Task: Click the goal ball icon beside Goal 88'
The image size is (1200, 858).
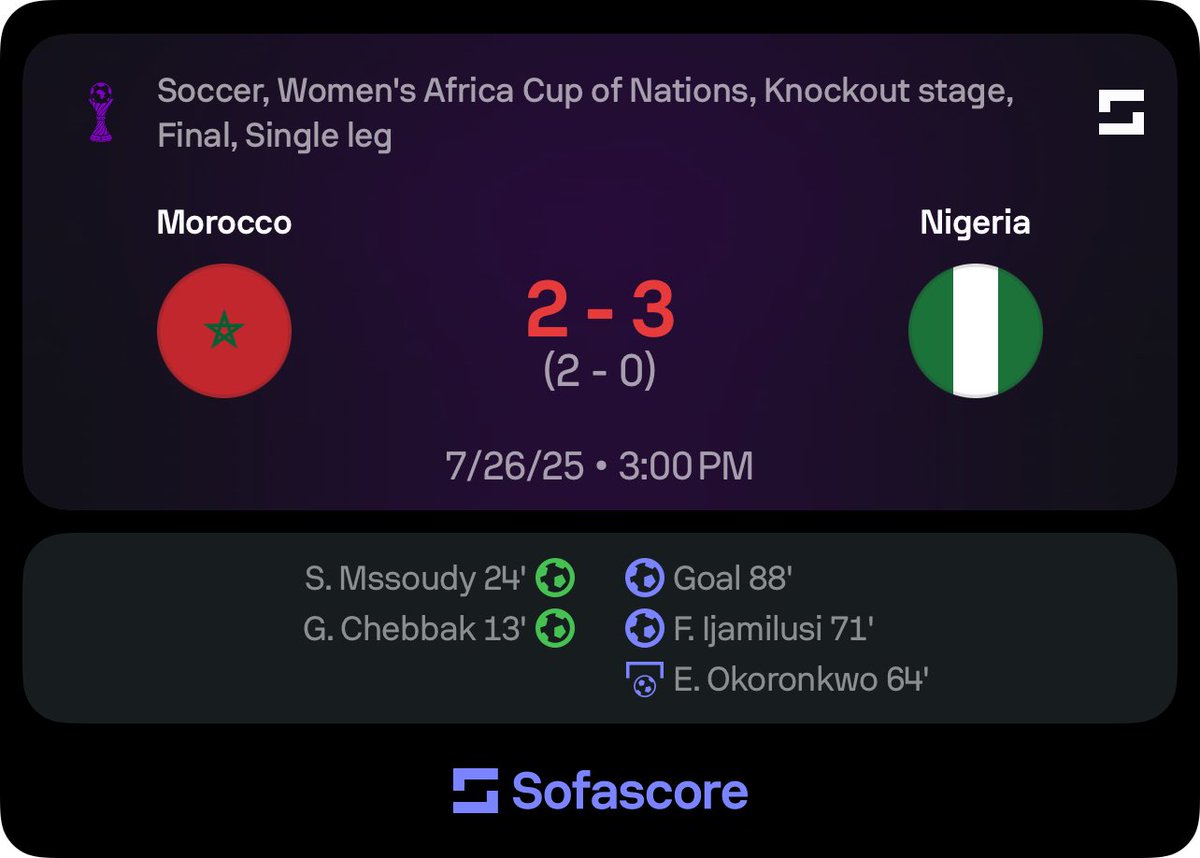Action: 644,577
